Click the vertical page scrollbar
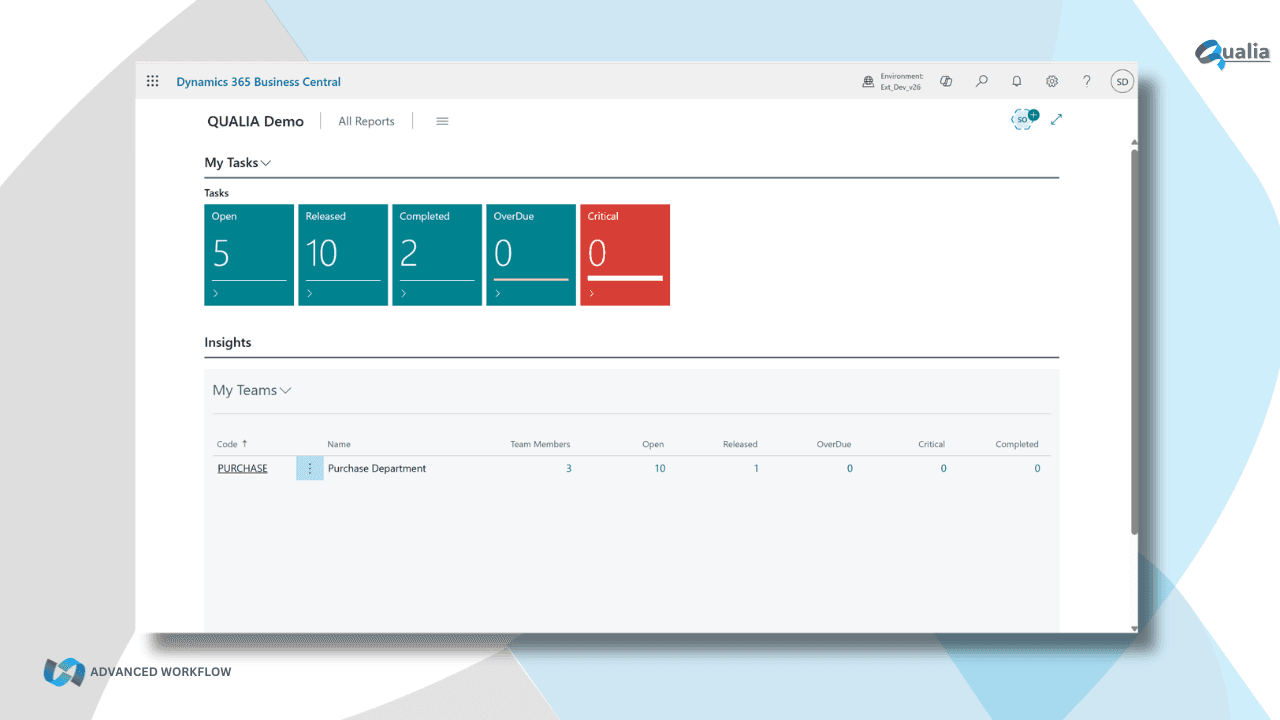 pyautogui.click(x=1134, y=340)
